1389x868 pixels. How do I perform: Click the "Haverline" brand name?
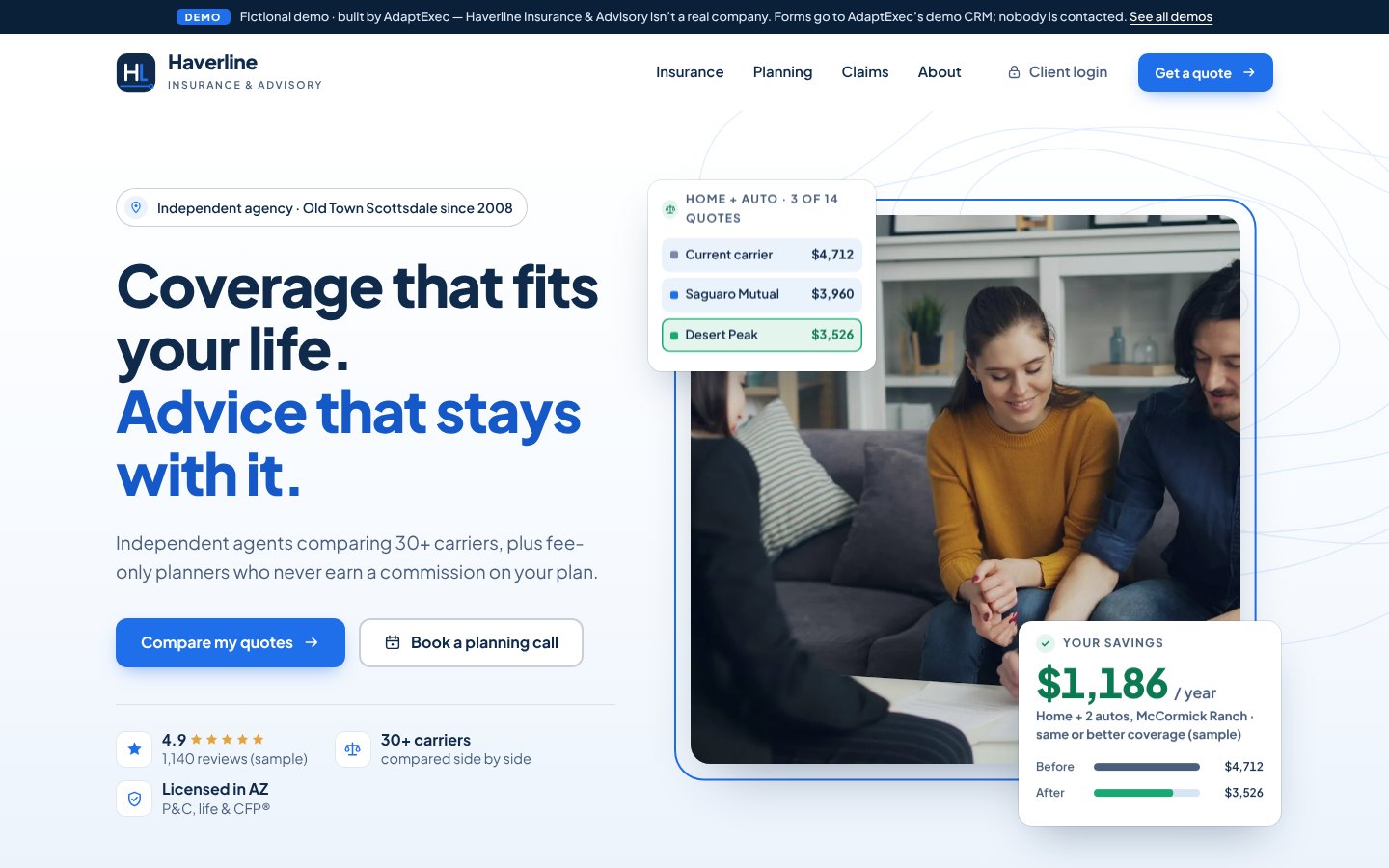coord(212,63)
